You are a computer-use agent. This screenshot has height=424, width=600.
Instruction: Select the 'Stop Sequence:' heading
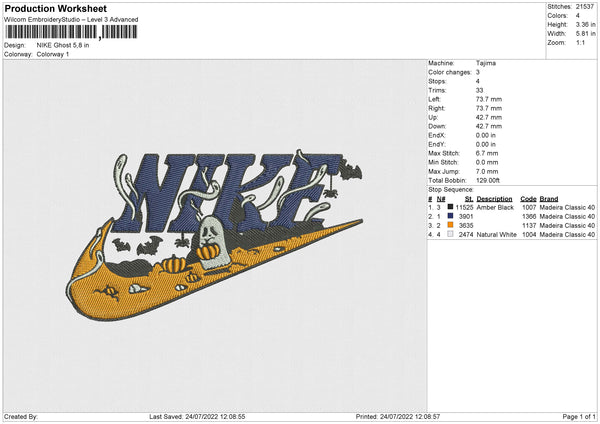tap(451, 190)
